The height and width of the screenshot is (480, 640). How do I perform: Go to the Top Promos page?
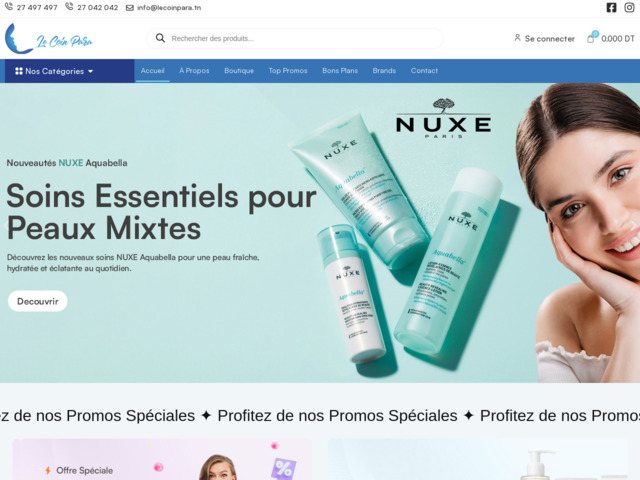(288, 71)
